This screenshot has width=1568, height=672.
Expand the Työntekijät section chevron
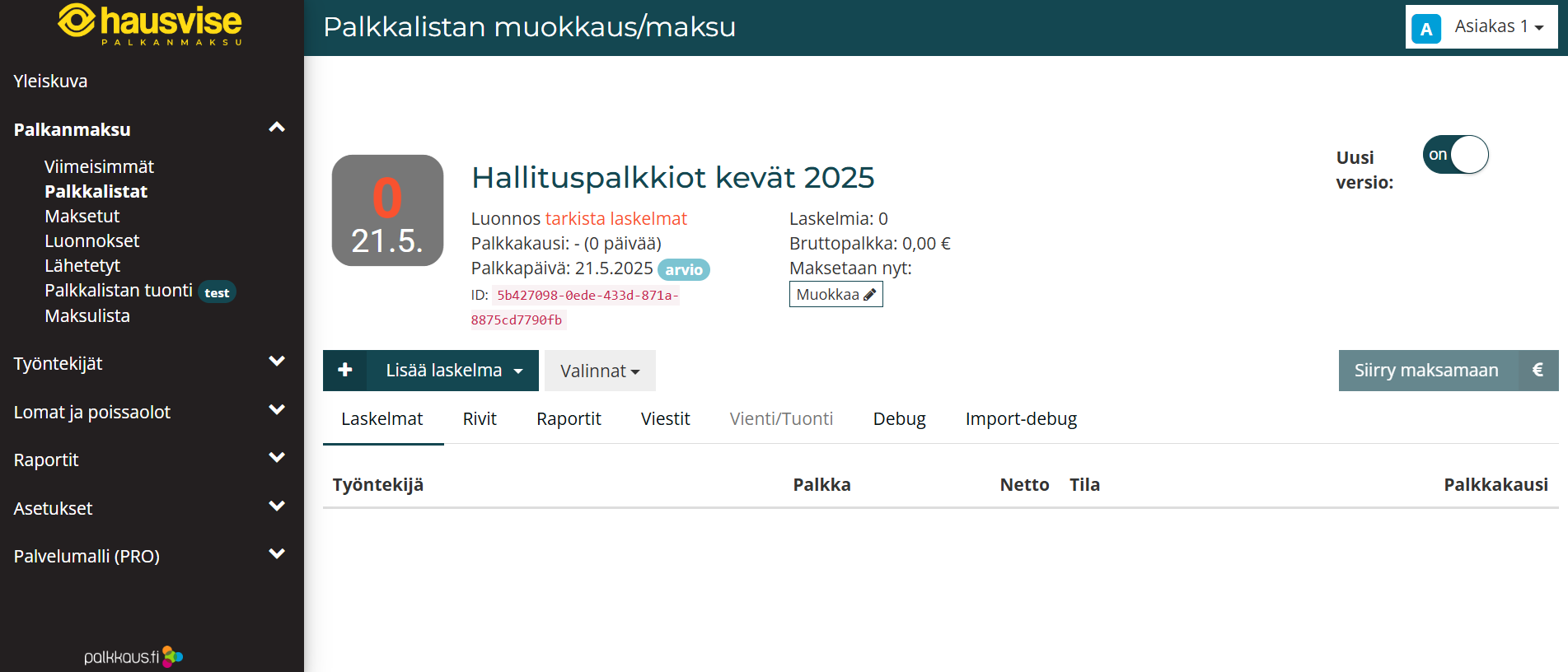pyautogui.click(x=277, y=362)
